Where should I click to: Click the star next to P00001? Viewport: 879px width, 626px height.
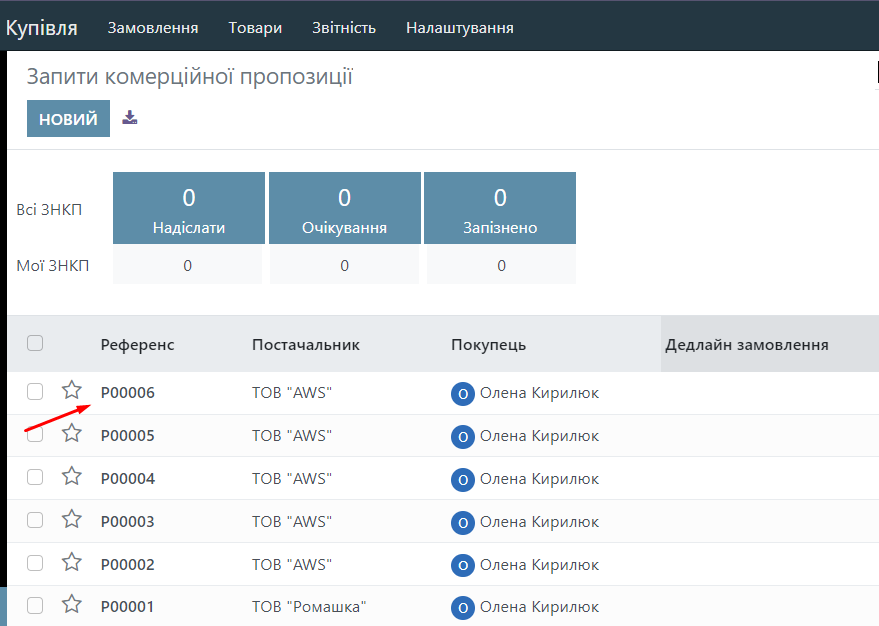[x=72, y=604]
